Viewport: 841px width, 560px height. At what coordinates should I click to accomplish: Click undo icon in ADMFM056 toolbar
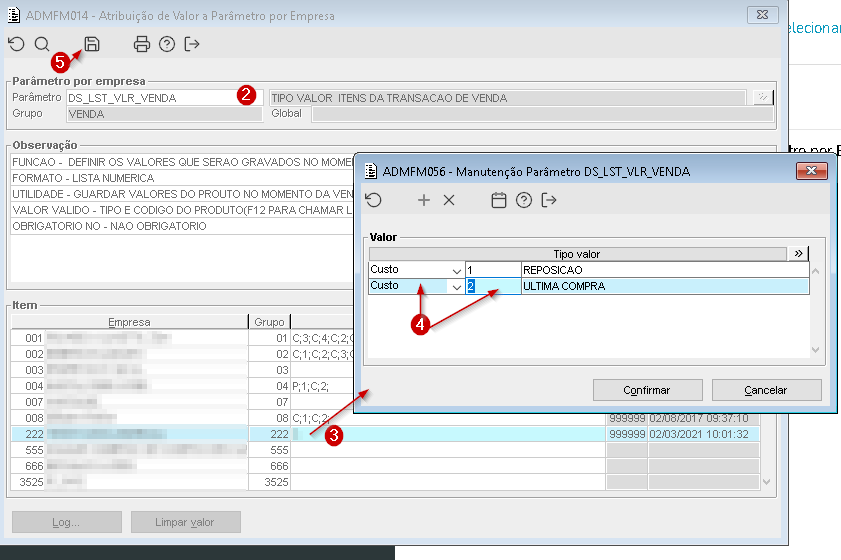pos(373,200)
